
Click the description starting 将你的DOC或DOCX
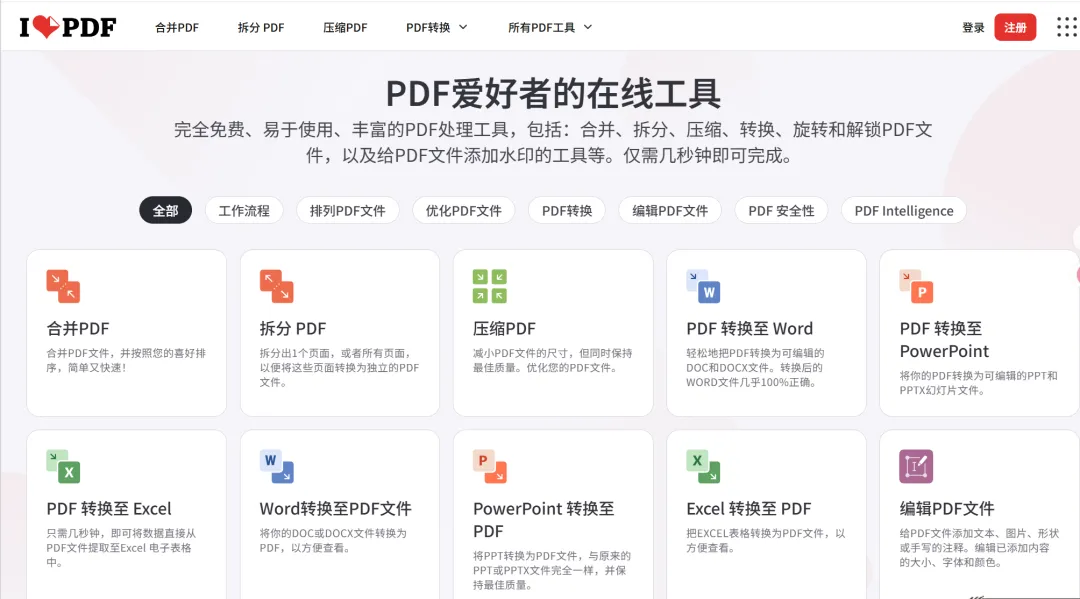[333, 540]
